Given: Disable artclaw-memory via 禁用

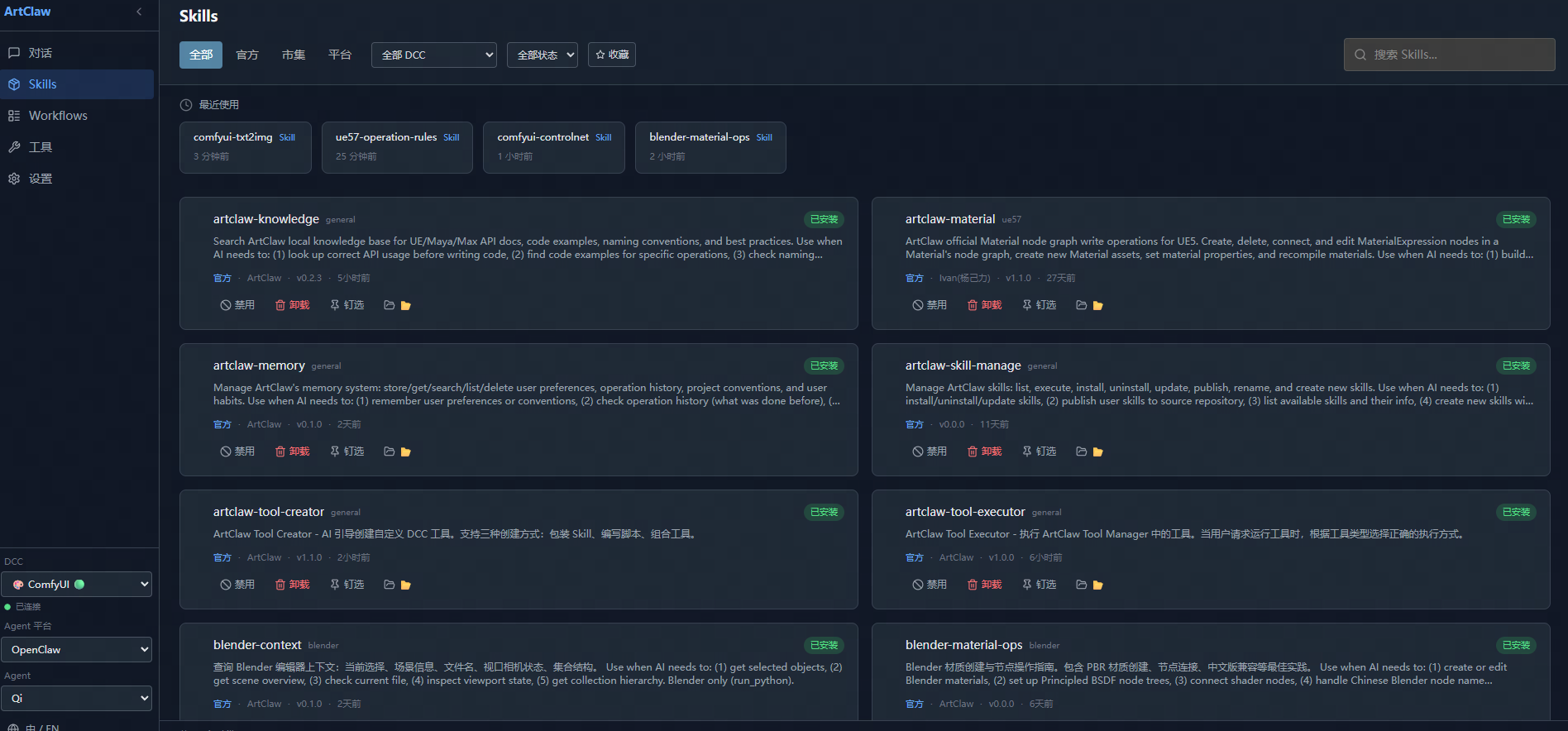Looking at the screenshot, I should pyautogui.click(x=237, y=451).
